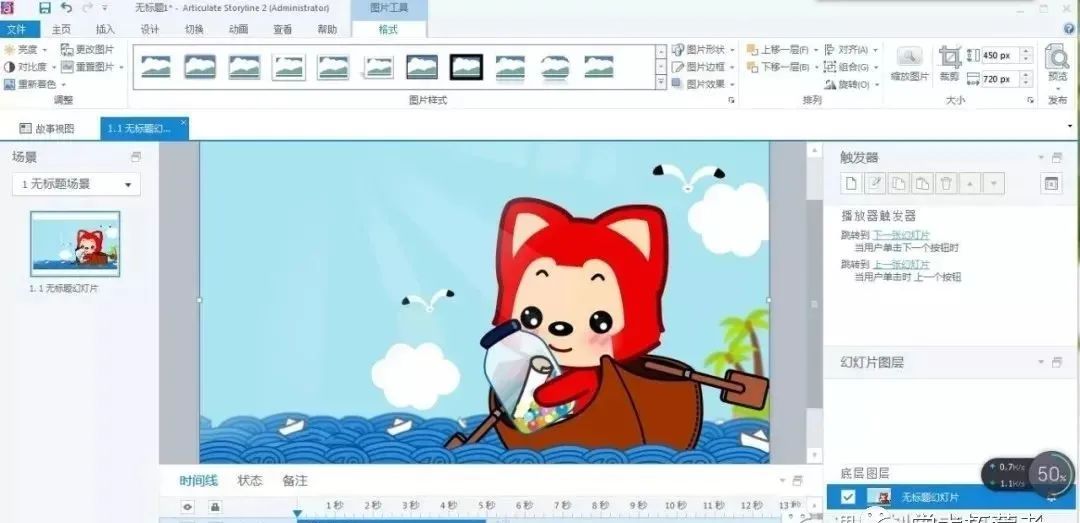The image size is (1080, 523).
Task: Toggle the 无标题幻灯片 base layer checkbox
Action: point(849,497)
